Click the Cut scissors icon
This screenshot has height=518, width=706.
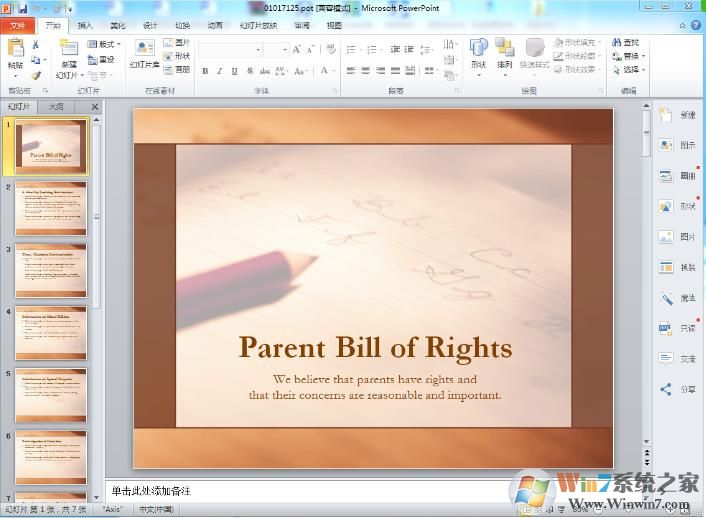(36, 44)
